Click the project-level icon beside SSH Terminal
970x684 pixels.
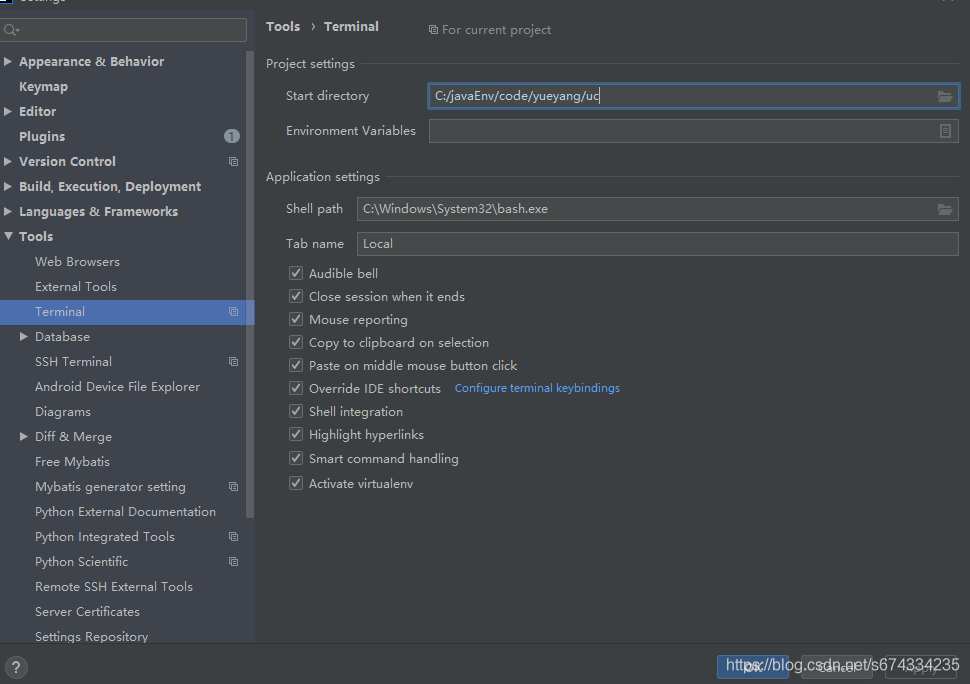coord(232,361)
